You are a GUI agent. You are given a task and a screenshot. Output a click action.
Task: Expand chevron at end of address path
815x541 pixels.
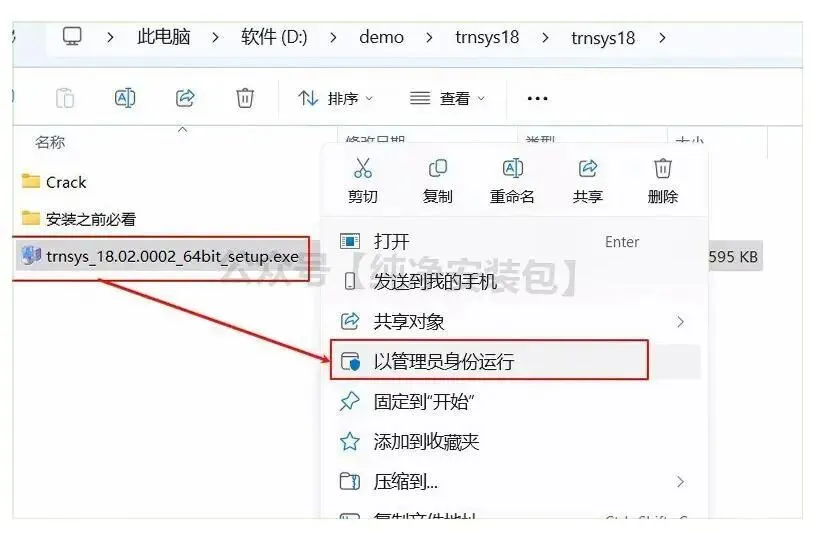tap(662, 37)
